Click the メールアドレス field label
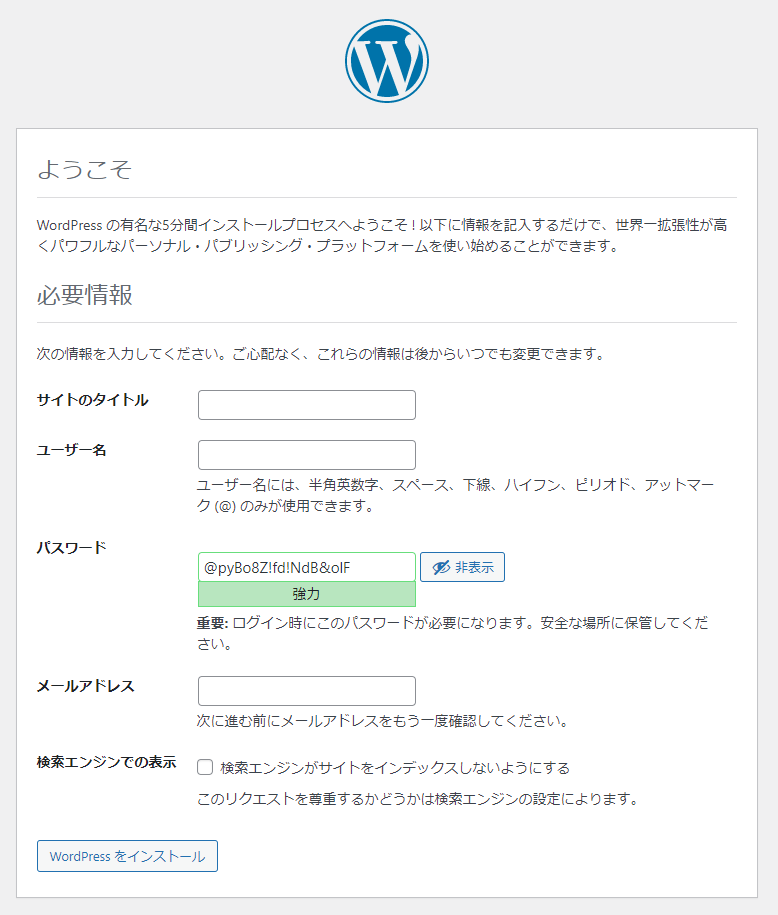This screenshot has width=778, height=915. tap(85, 686)
